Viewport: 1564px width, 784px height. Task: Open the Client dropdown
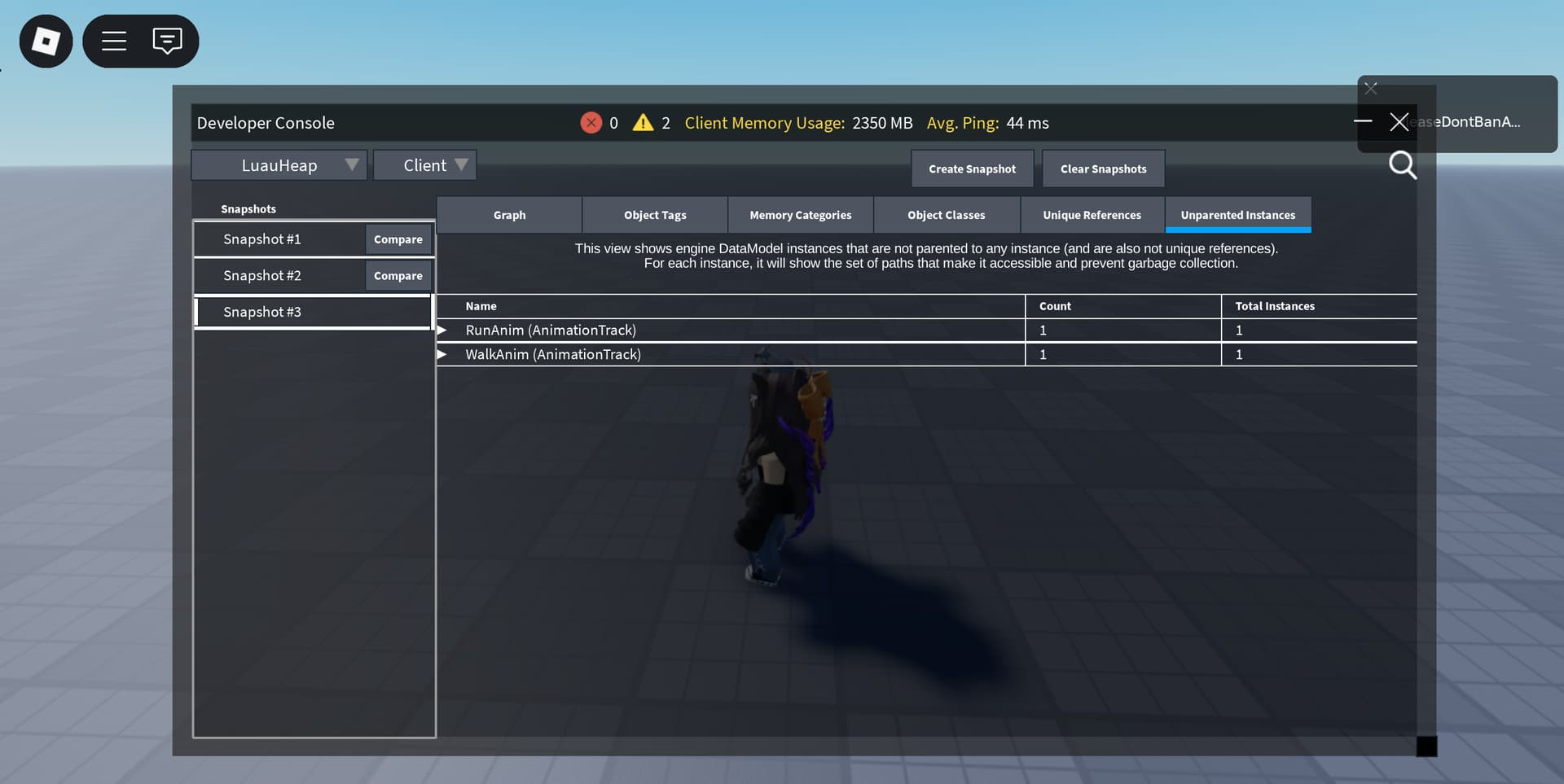pyautogui.click(x=424, y=164)
